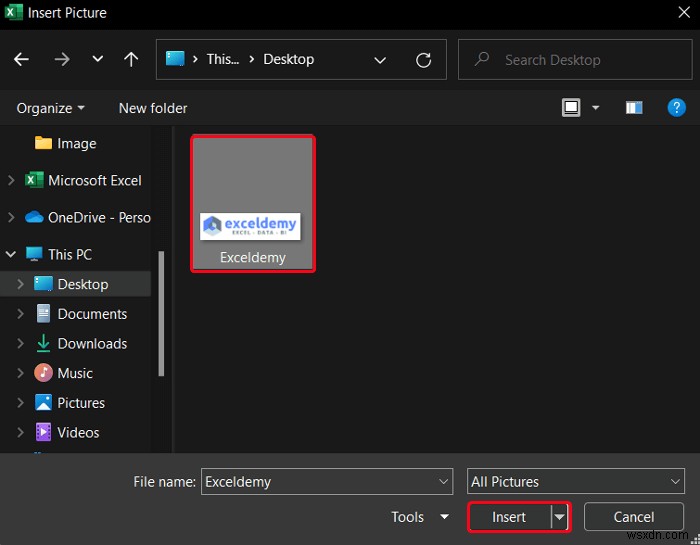Open the File name dropdown arrow
Viewport: 700px width, 545px height.
pos(443,482)
